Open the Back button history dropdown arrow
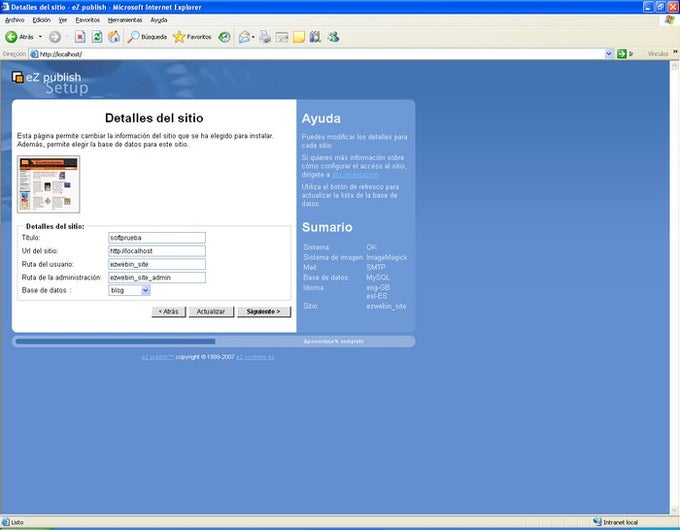Image resolution: width=680 pixels, height=530 pixels. coord(40,37)
